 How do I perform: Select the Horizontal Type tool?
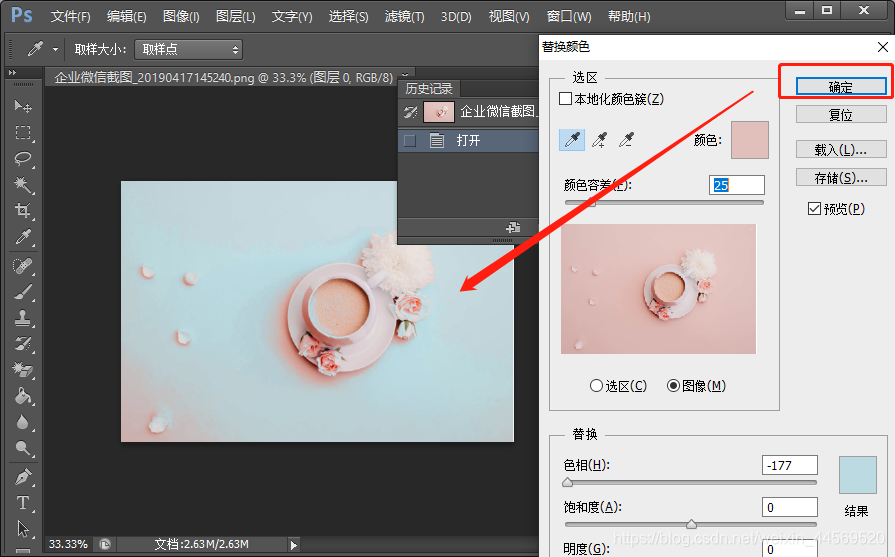click(23, 503)
